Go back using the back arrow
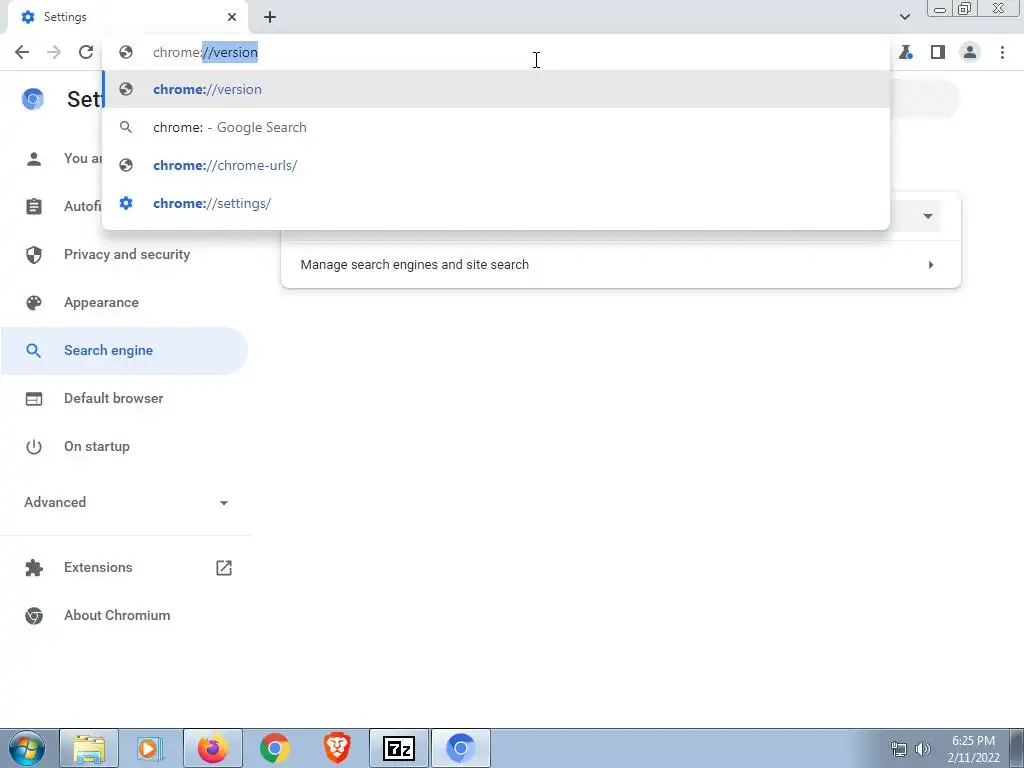This screenshot has width=1024, height=768. tap(22, 52)
